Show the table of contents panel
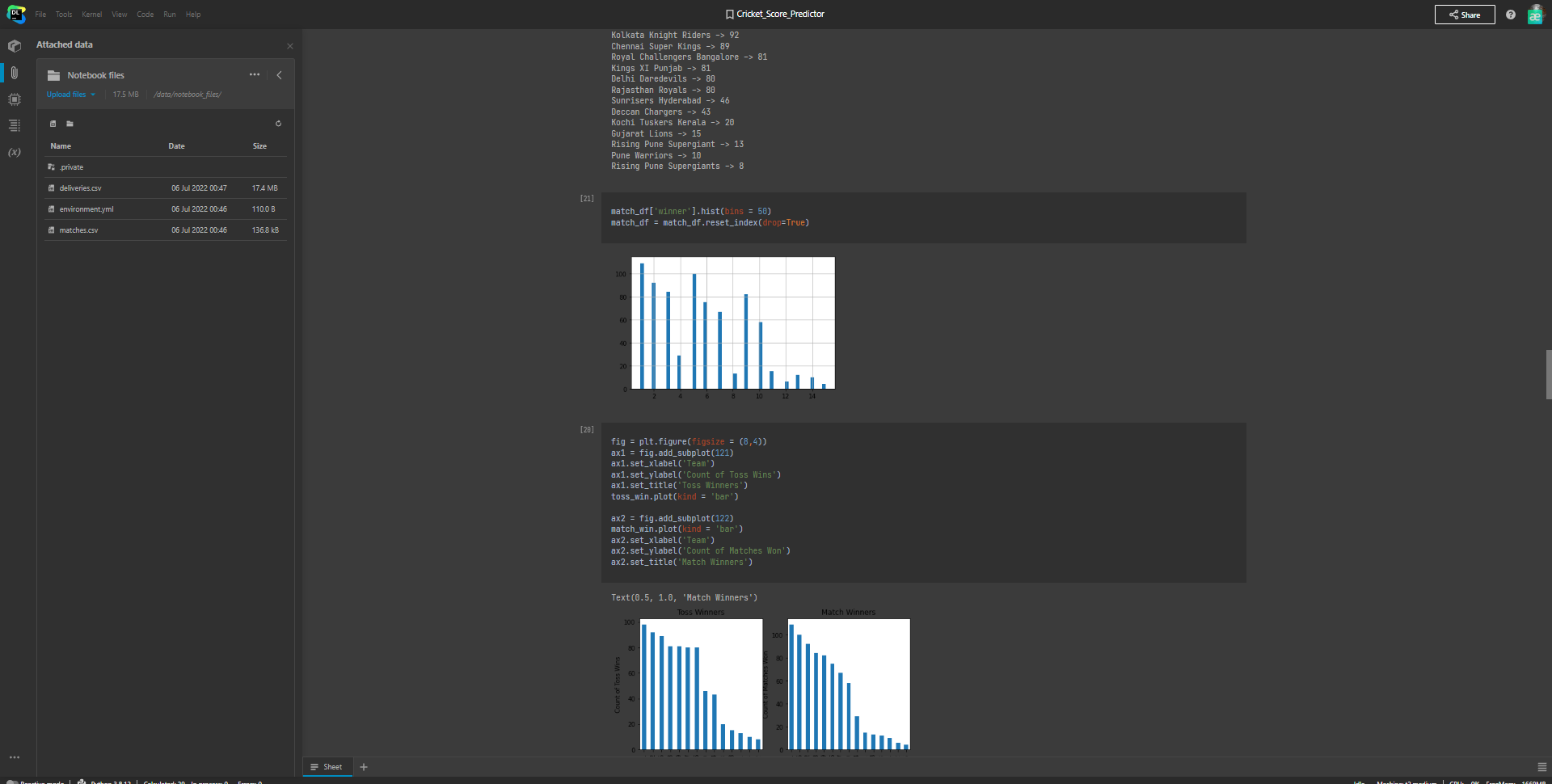The image size is (1552, 784). click(14, 126)
